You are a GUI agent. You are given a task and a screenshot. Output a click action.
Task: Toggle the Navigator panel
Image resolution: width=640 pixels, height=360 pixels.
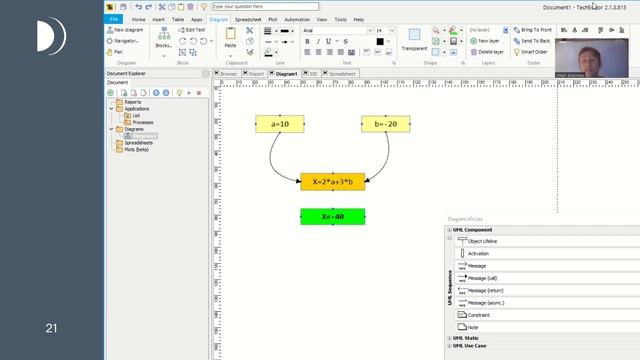click(122, 41)
